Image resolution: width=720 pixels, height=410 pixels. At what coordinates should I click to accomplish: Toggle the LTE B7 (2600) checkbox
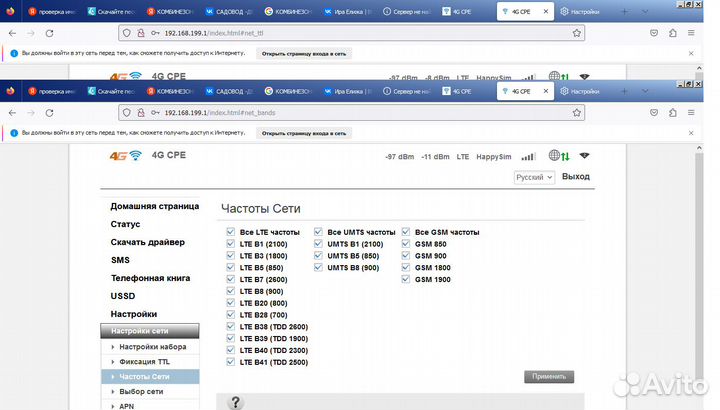click(231, 279)
